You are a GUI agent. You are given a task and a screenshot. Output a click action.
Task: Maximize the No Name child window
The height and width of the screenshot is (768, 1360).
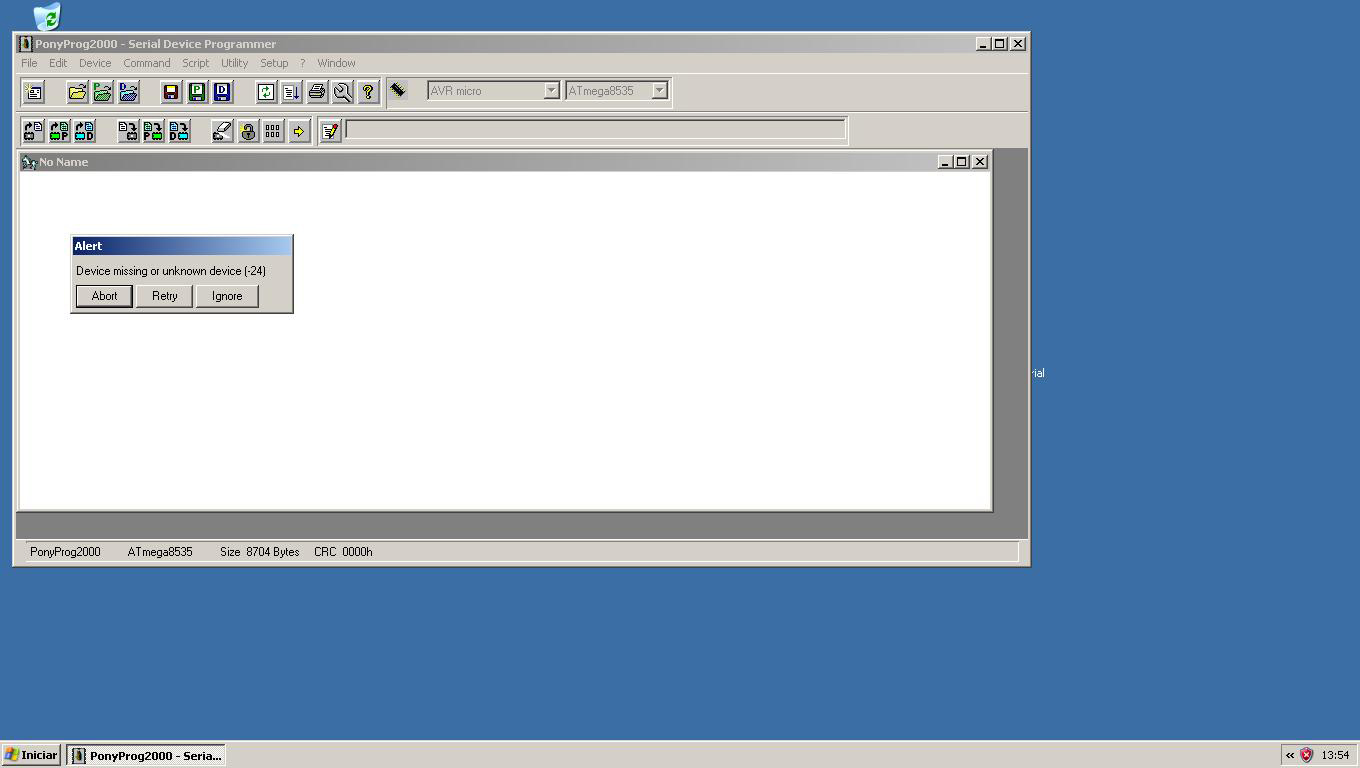click(962, 162)
